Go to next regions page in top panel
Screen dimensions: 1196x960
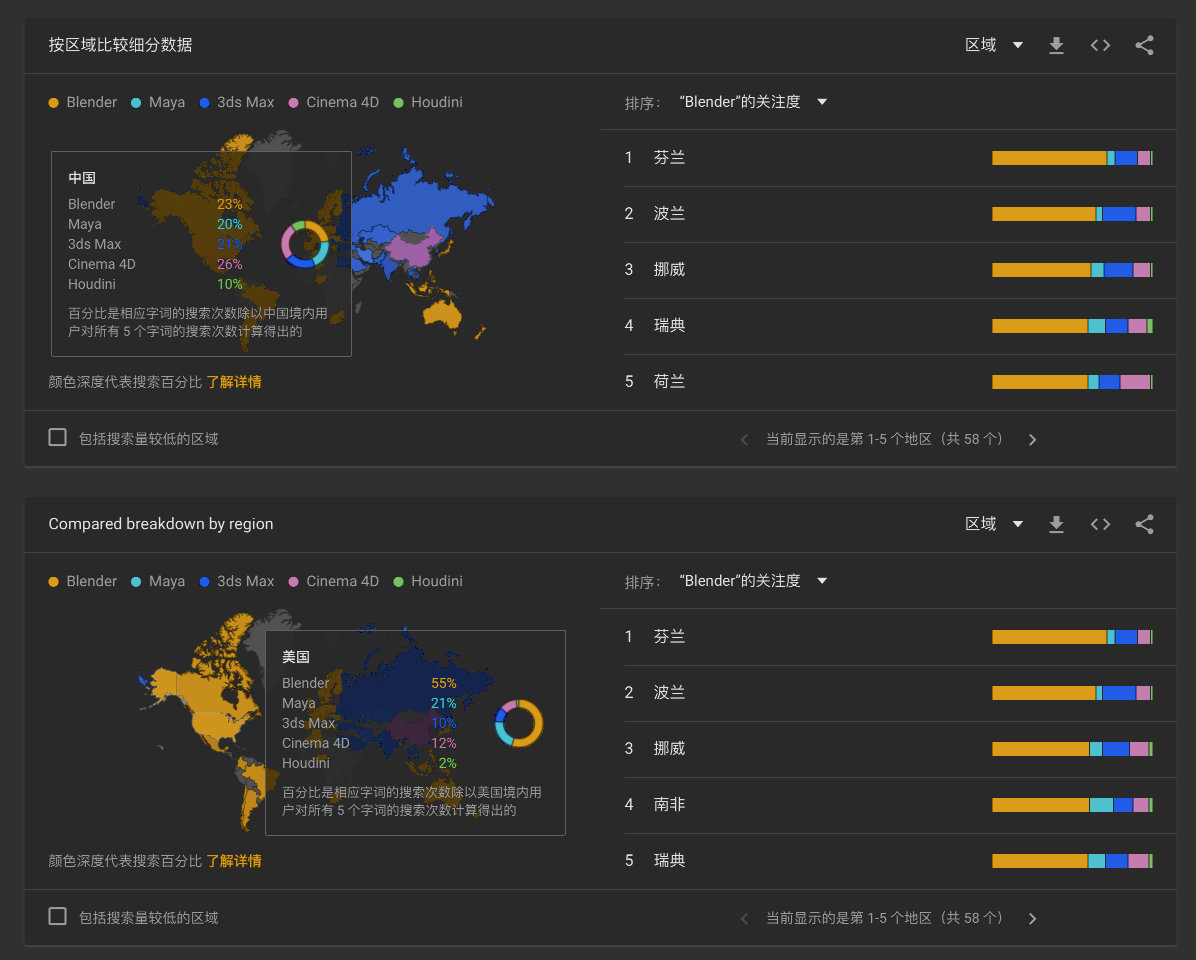click(x=1032, y=439)
